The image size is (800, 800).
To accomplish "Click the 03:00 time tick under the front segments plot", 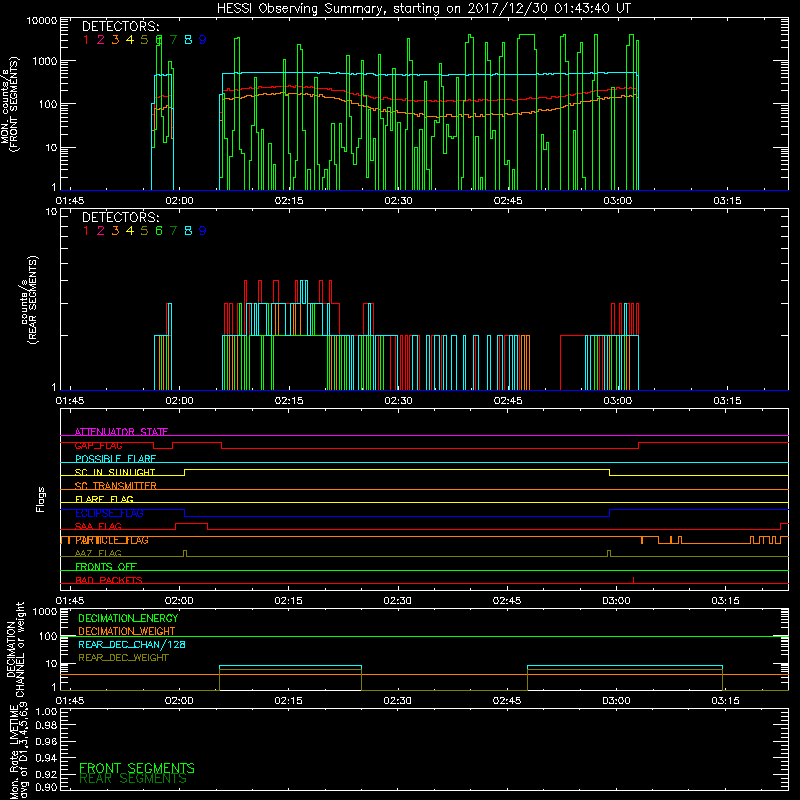I will [x=617, y=201].
